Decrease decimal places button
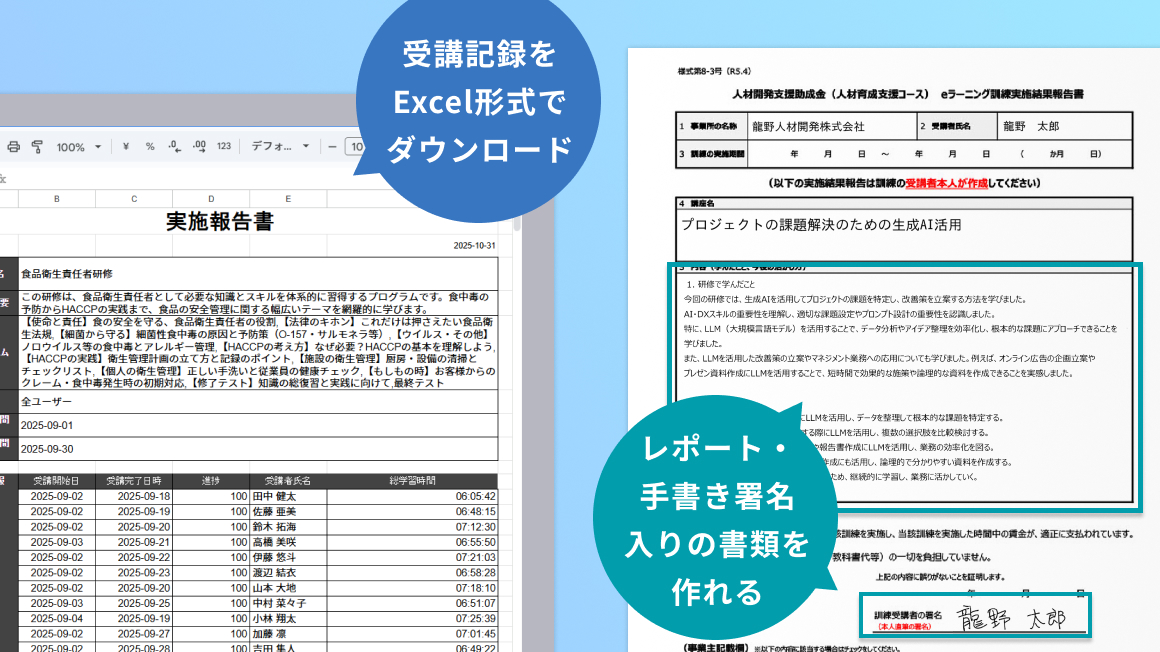The height and width of the screenshot is (652, 1160). click(174, 147)
